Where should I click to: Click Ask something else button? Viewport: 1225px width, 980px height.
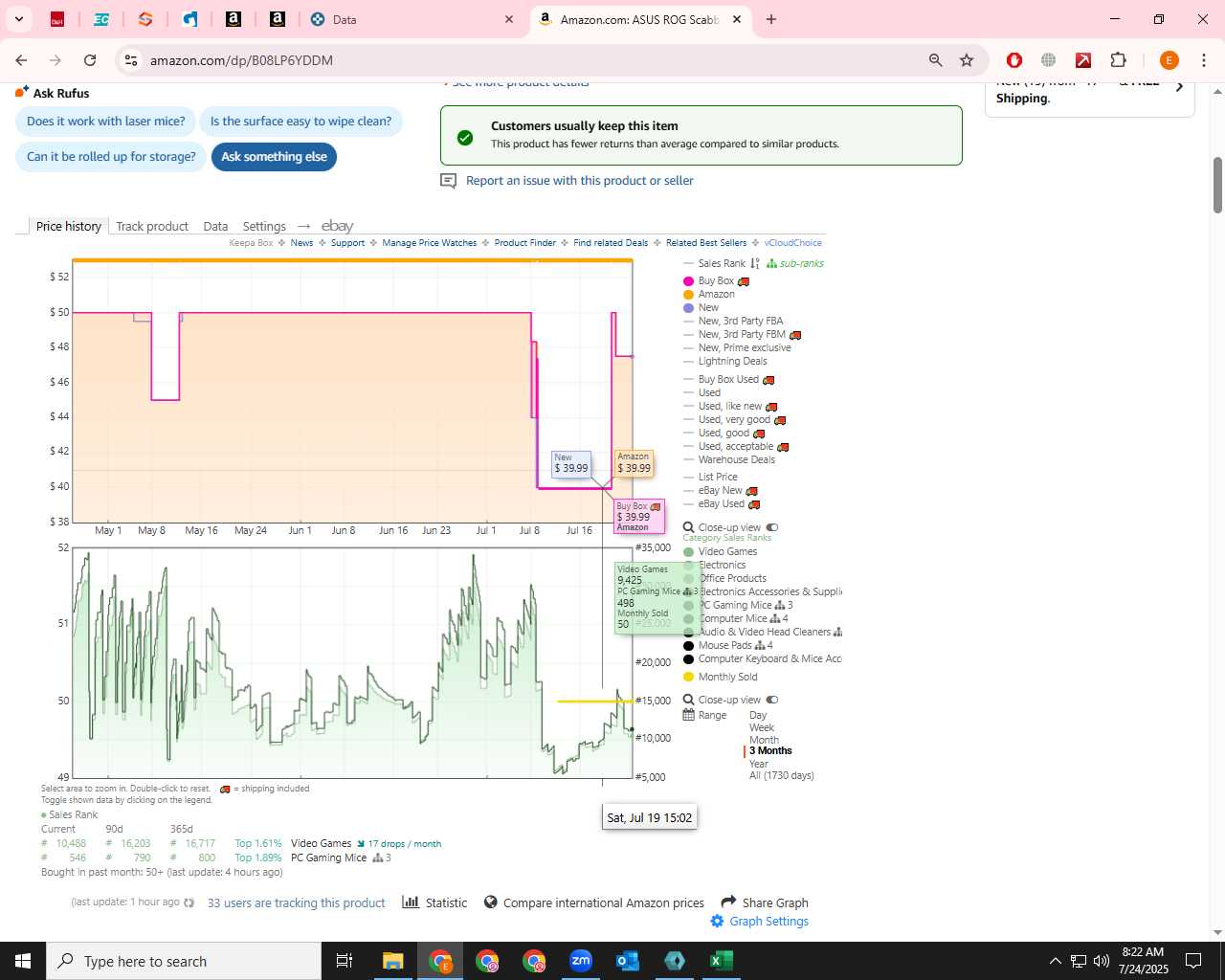[274, 157]
